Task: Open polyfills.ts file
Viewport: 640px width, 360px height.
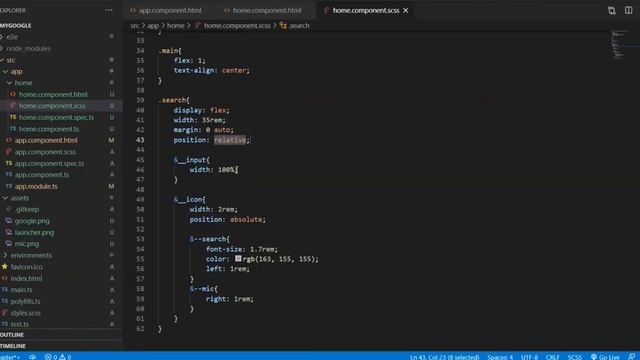Action: (25, 301)
